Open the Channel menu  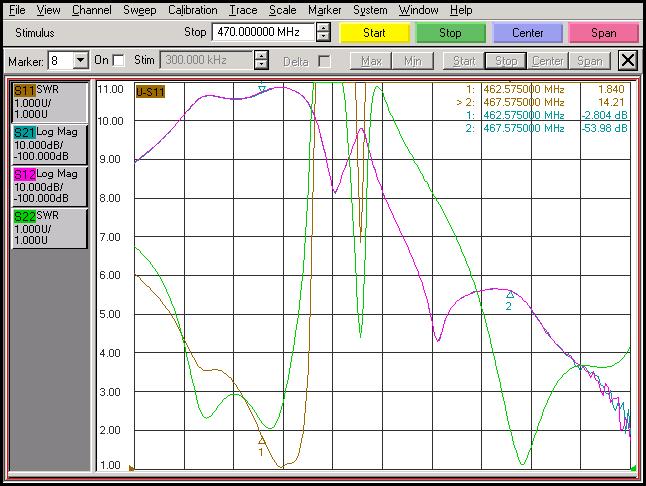point(91,10)
